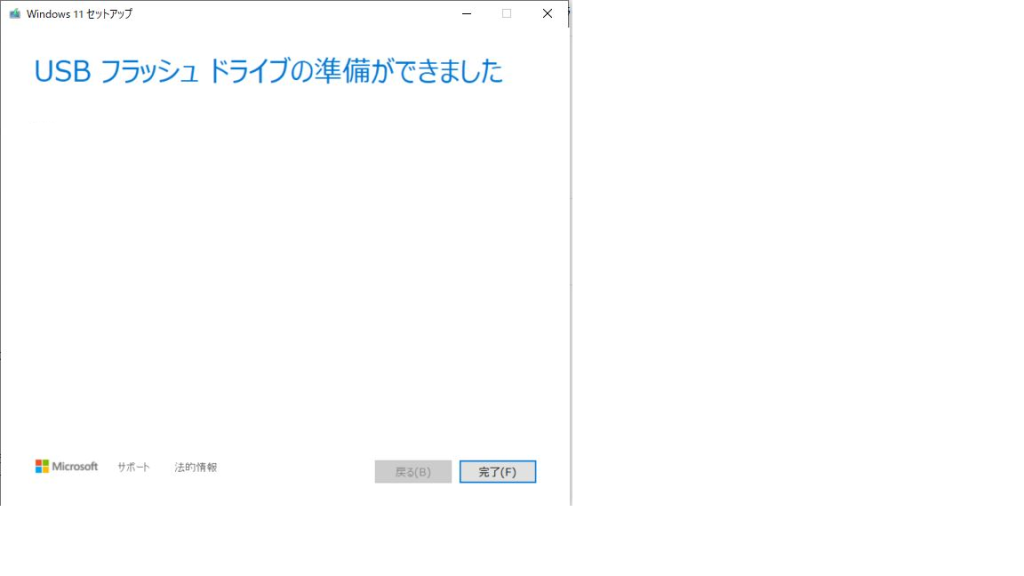Click "フラッシュ" in the blue heading
Screen dimensions: 1024x576
tap(150, 71)
